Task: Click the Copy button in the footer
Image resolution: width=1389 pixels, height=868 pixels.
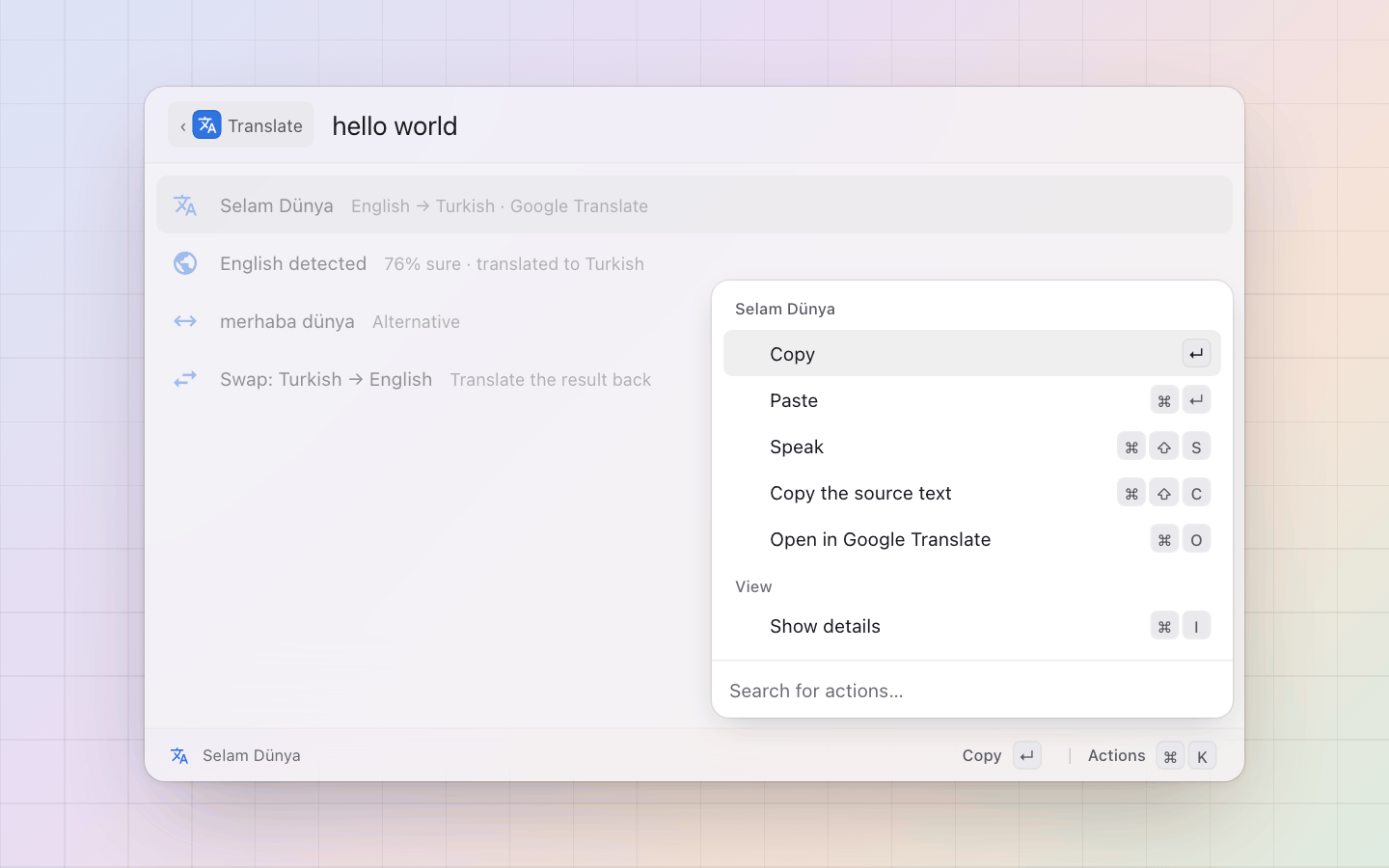Action: click(1001, 756)
